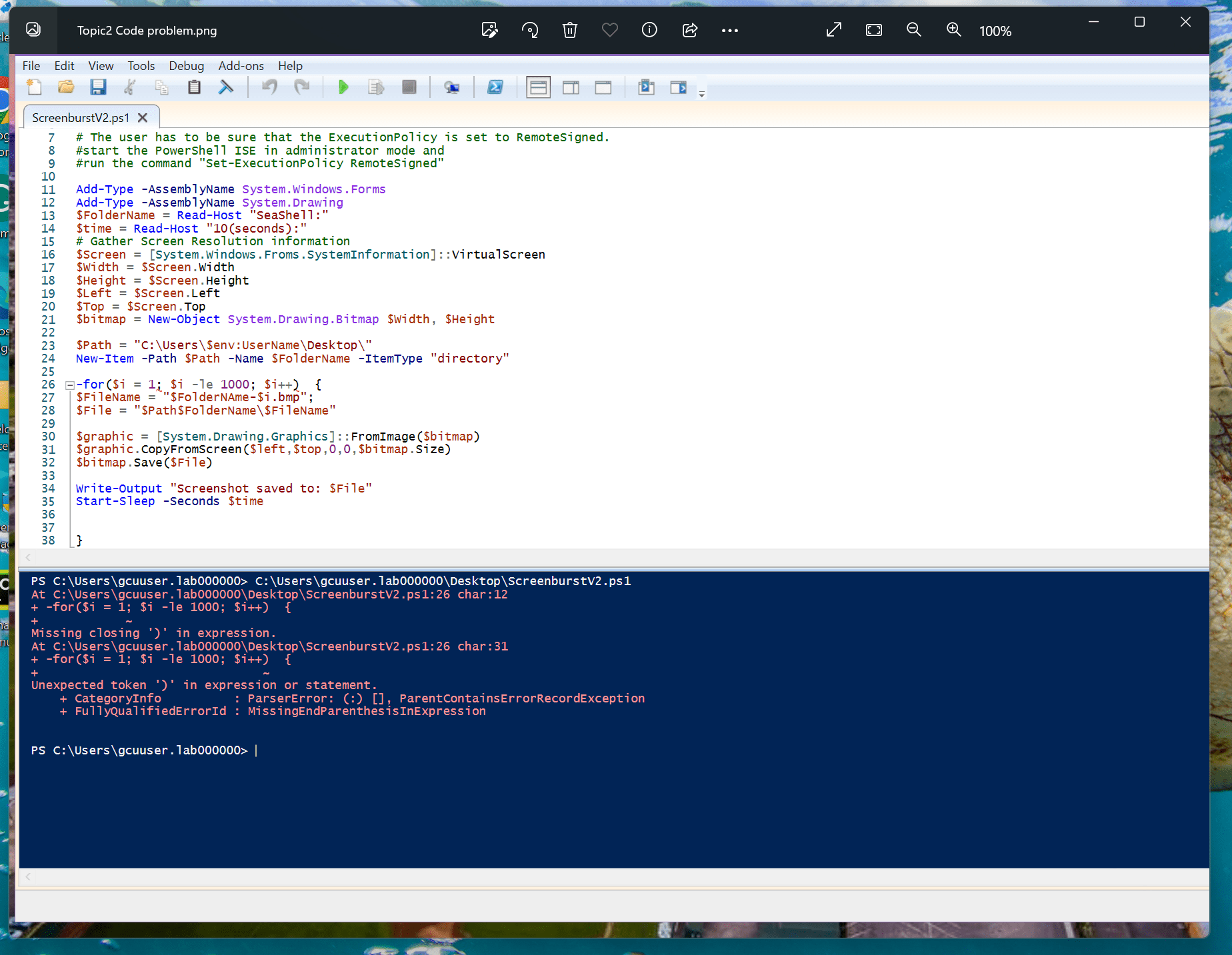The width and height of the screenshot is (1232, 955).
Task: Run the script with the green Run button
Action: [x=343, y=87]
